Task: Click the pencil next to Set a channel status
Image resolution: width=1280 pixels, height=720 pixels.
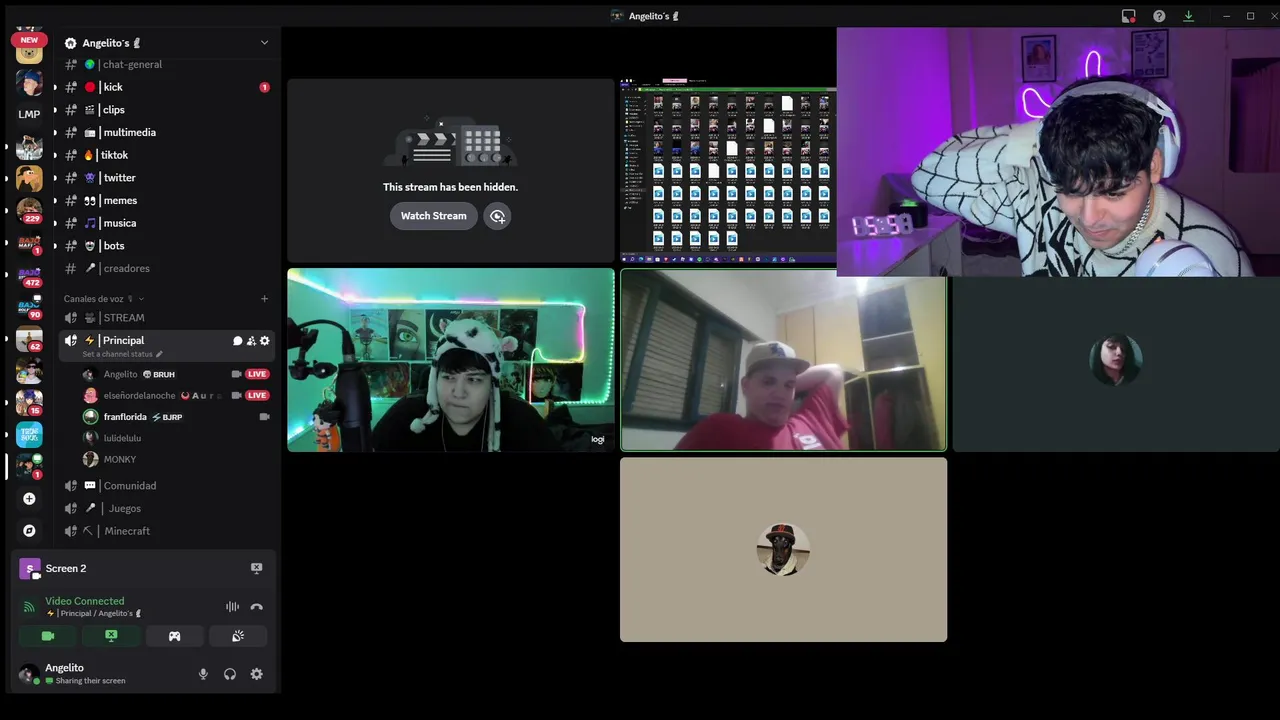Action: (x=158, y=354)
